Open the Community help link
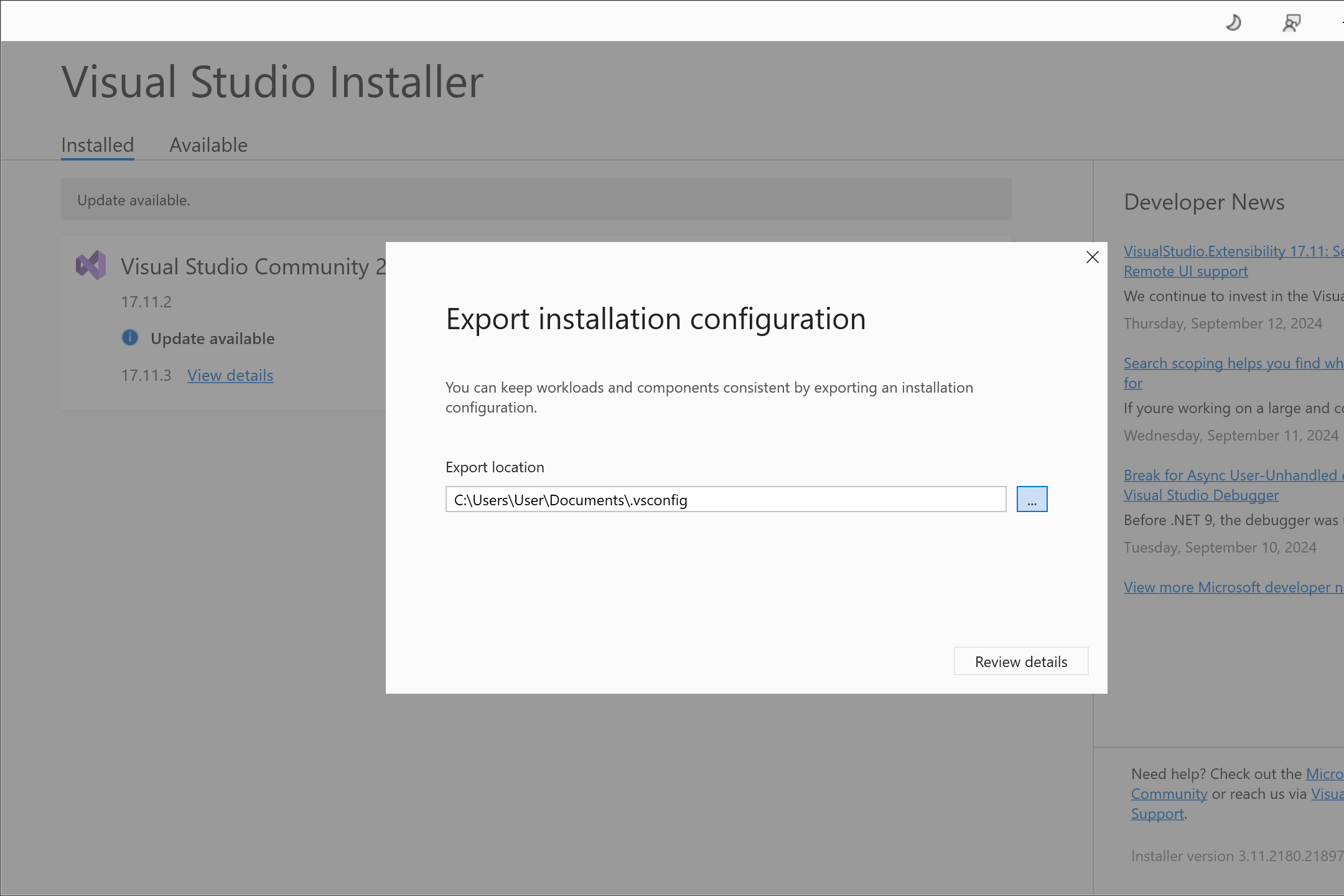Image resolution: width=1344 pixels, height=896 pixels. point(1169,793)
